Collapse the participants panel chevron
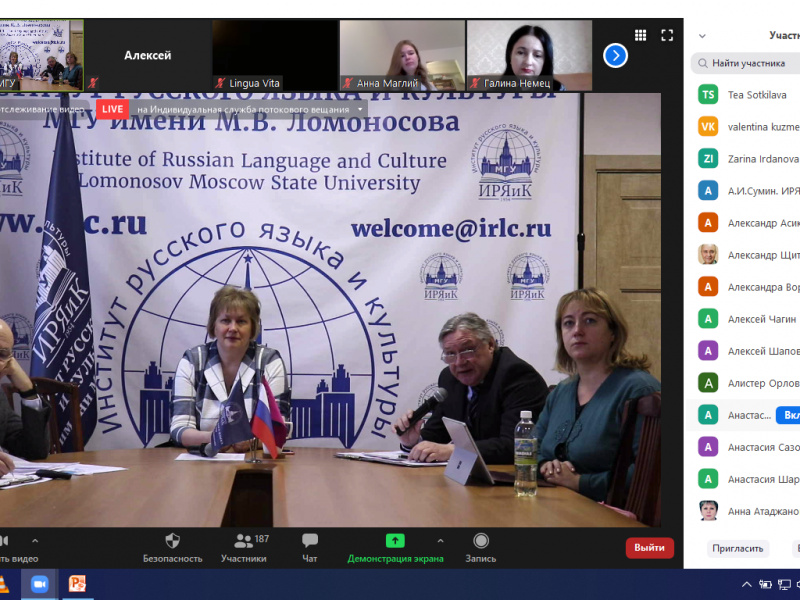 (x=702, y=36)
